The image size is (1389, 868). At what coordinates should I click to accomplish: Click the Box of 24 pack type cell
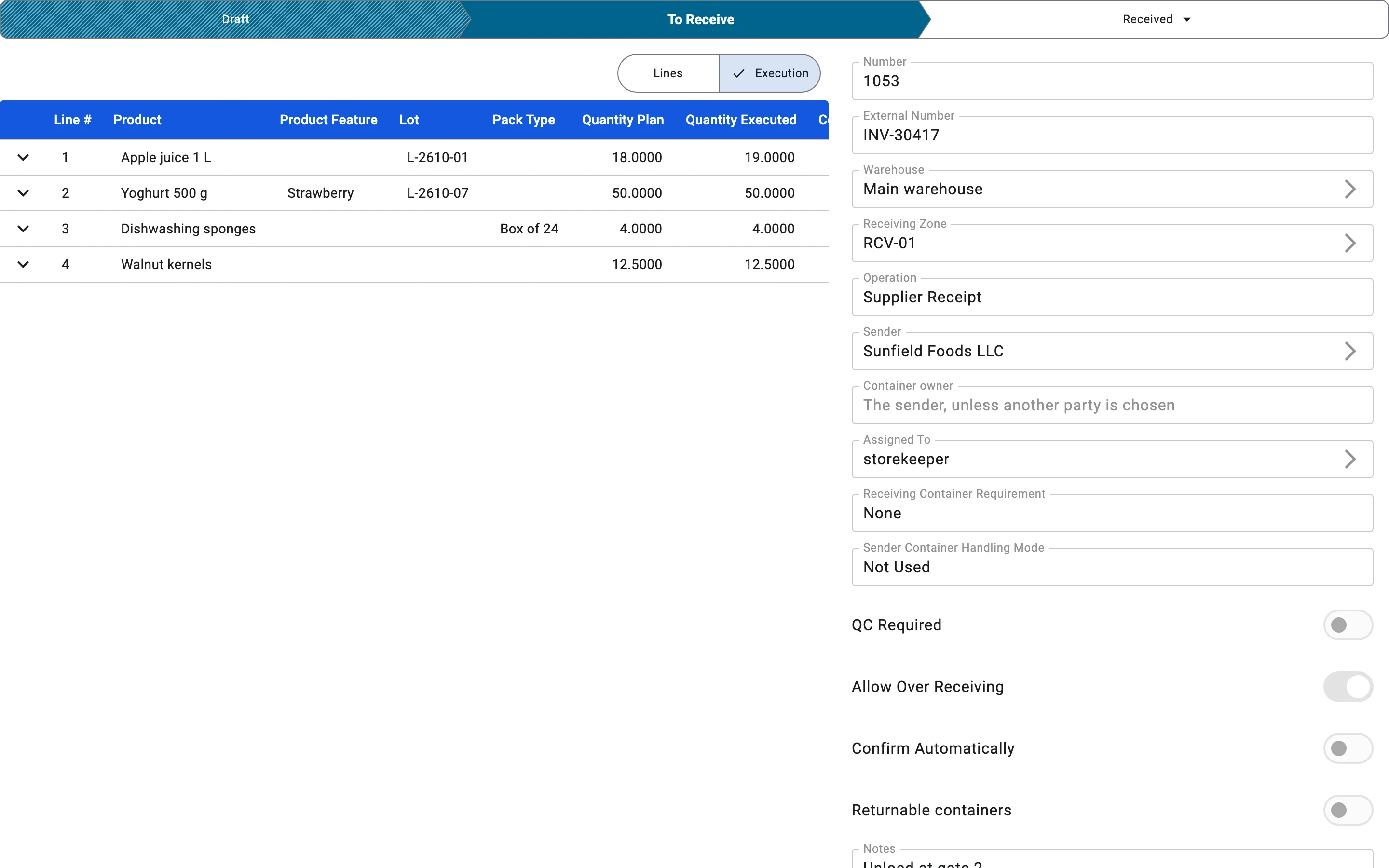coord(529,229)
